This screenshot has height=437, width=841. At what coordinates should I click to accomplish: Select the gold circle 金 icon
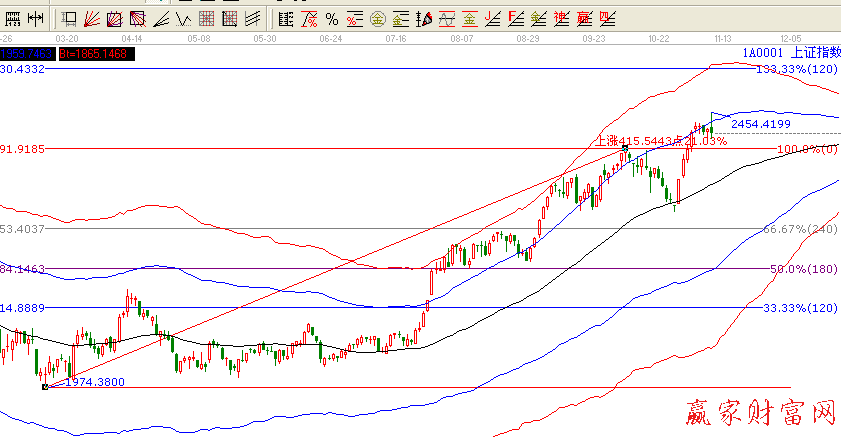(x=378, y=18)
